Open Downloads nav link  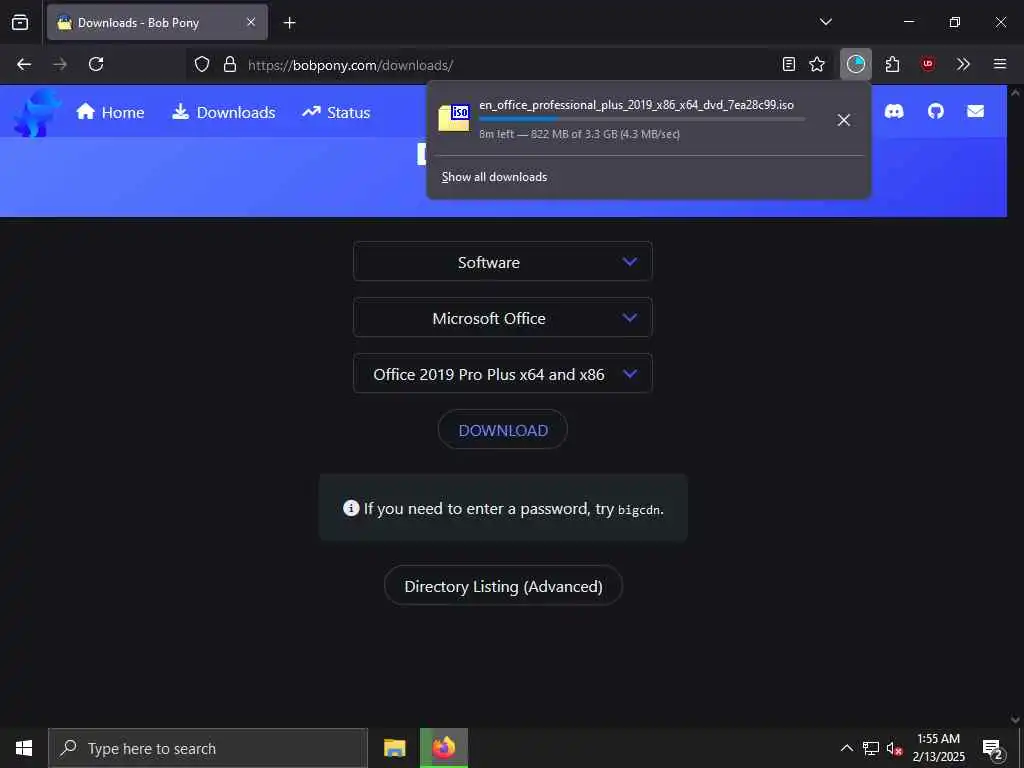(223, 112)
